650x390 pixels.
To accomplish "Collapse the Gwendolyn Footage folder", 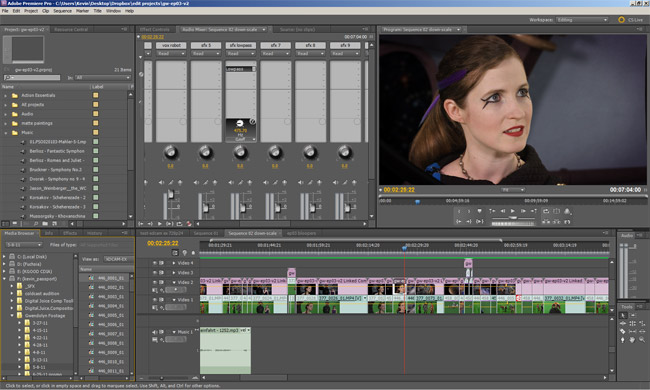I will [12, 315].
